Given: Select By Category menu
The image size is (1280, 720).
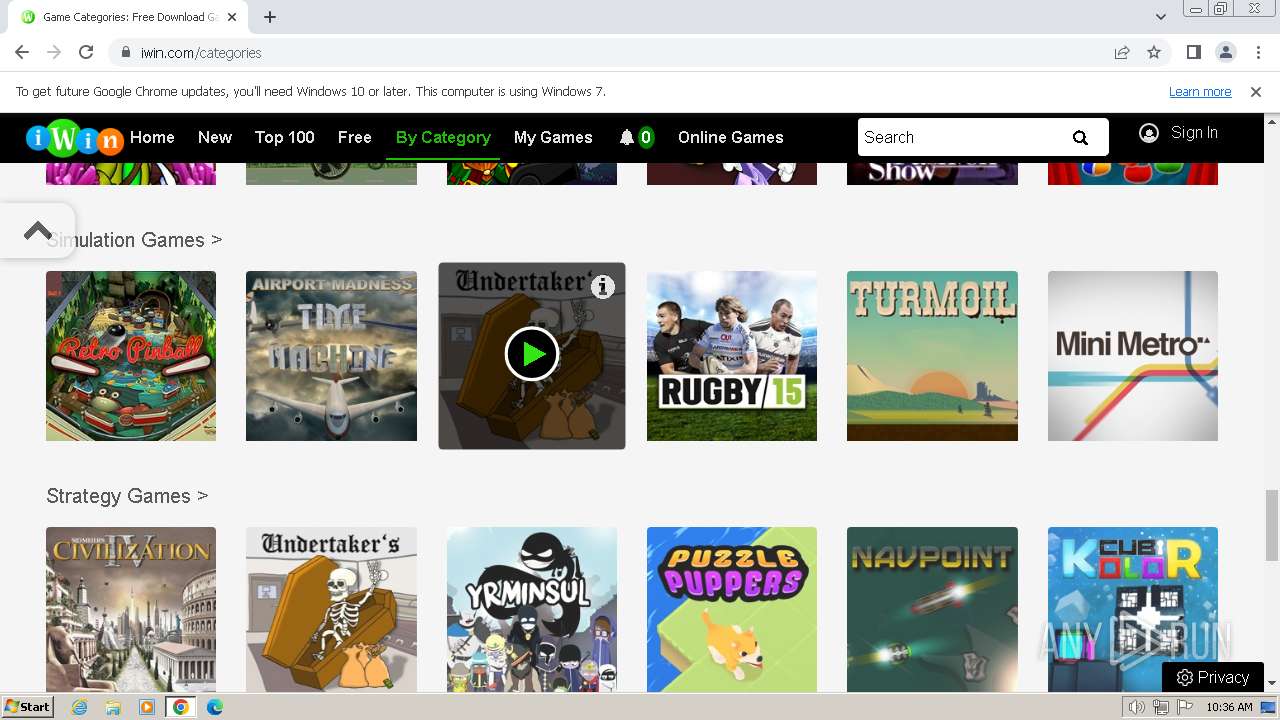Looking at the screenshot, I should click(443, 138).
